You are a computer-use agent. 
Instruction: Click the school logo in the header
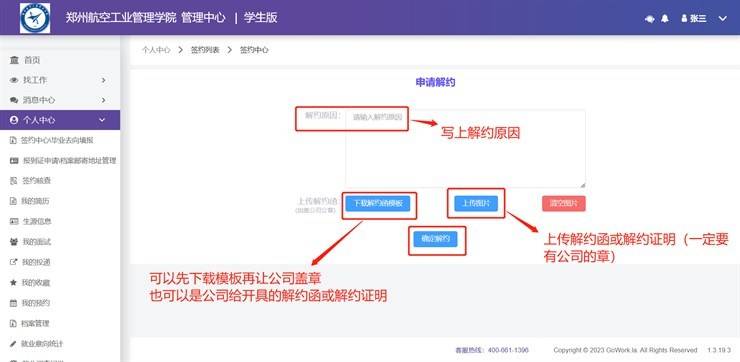point(35,18)
